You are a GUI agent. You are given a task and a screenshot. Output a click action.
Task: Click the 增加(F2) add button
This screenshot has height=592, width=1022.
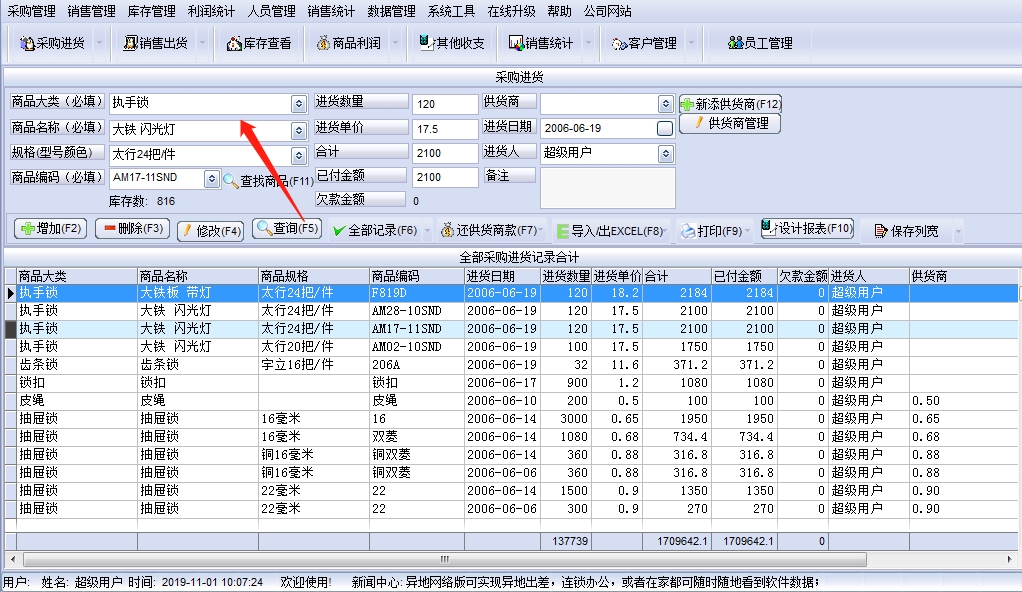pos(50,229)
